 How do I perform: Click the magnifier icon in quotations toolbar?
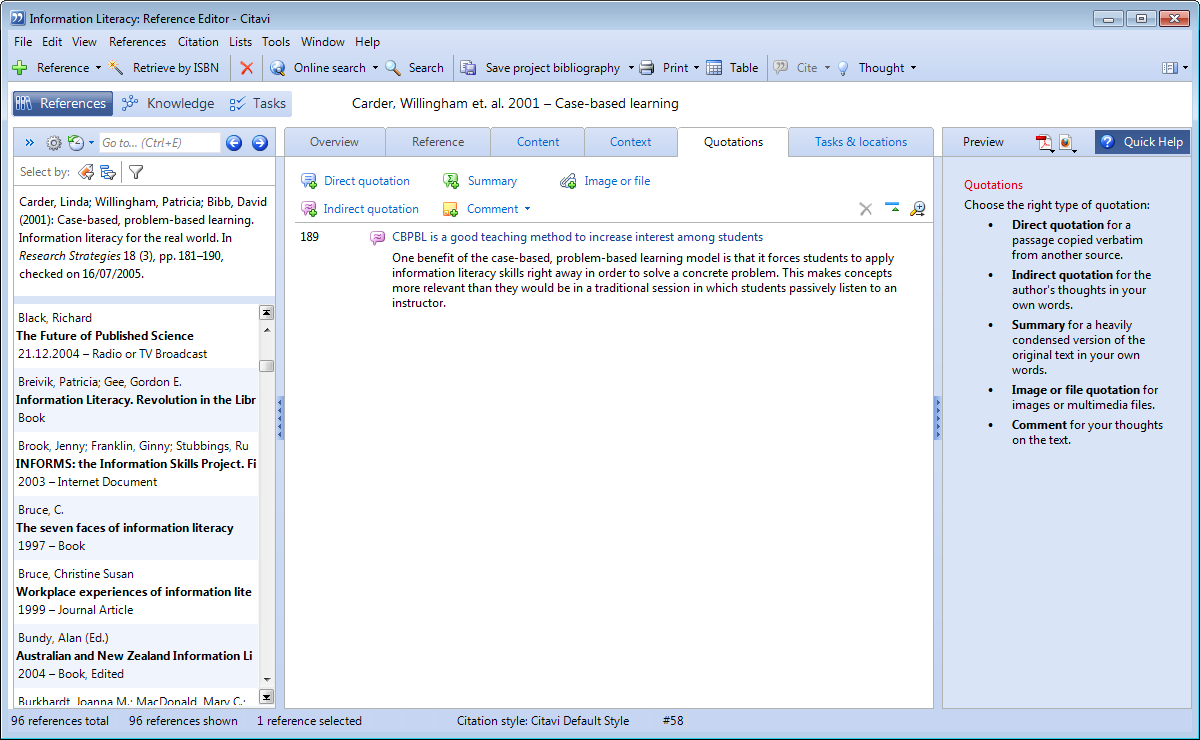click(917, 209)
